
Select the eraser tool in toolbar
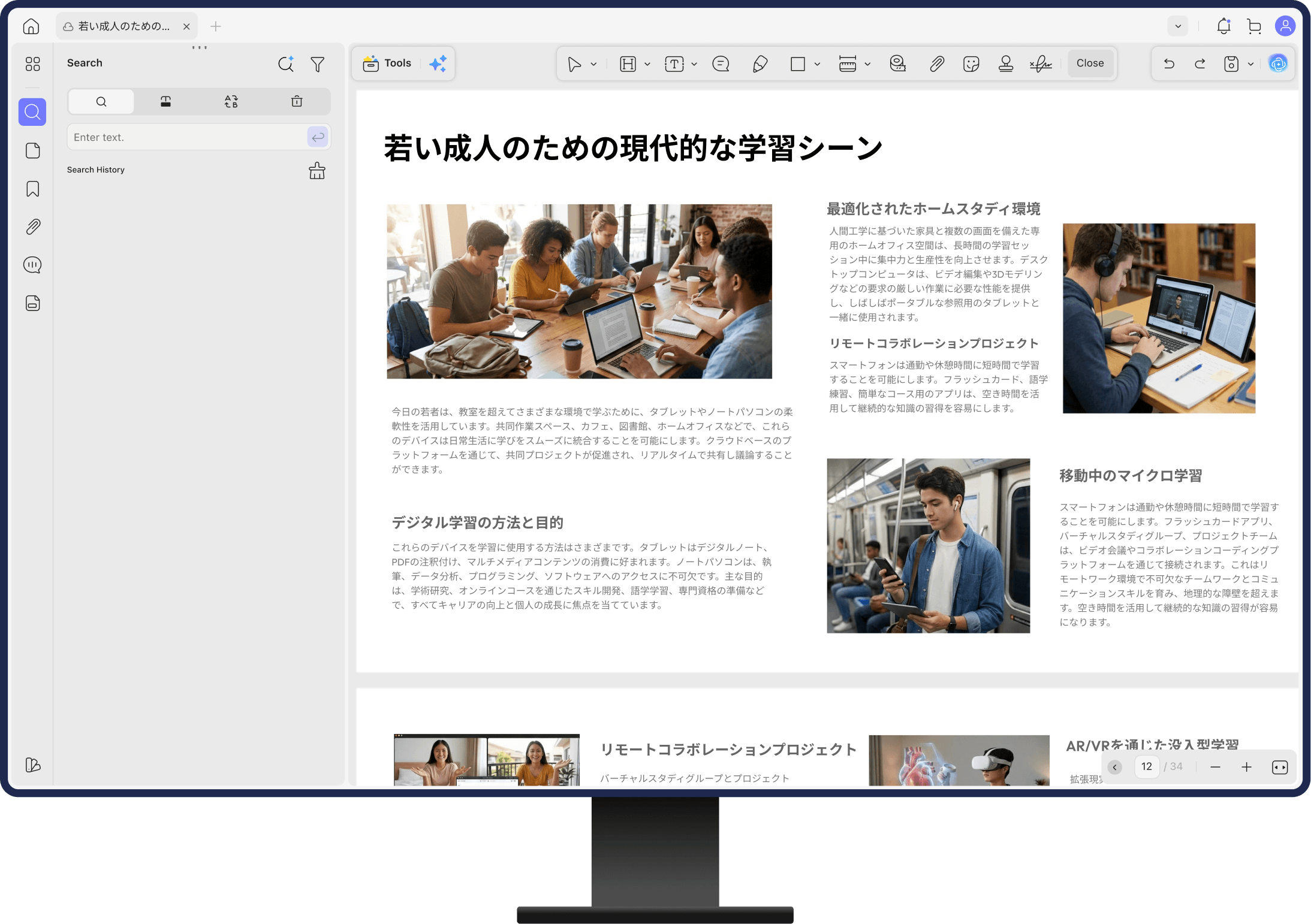(760, 64)
